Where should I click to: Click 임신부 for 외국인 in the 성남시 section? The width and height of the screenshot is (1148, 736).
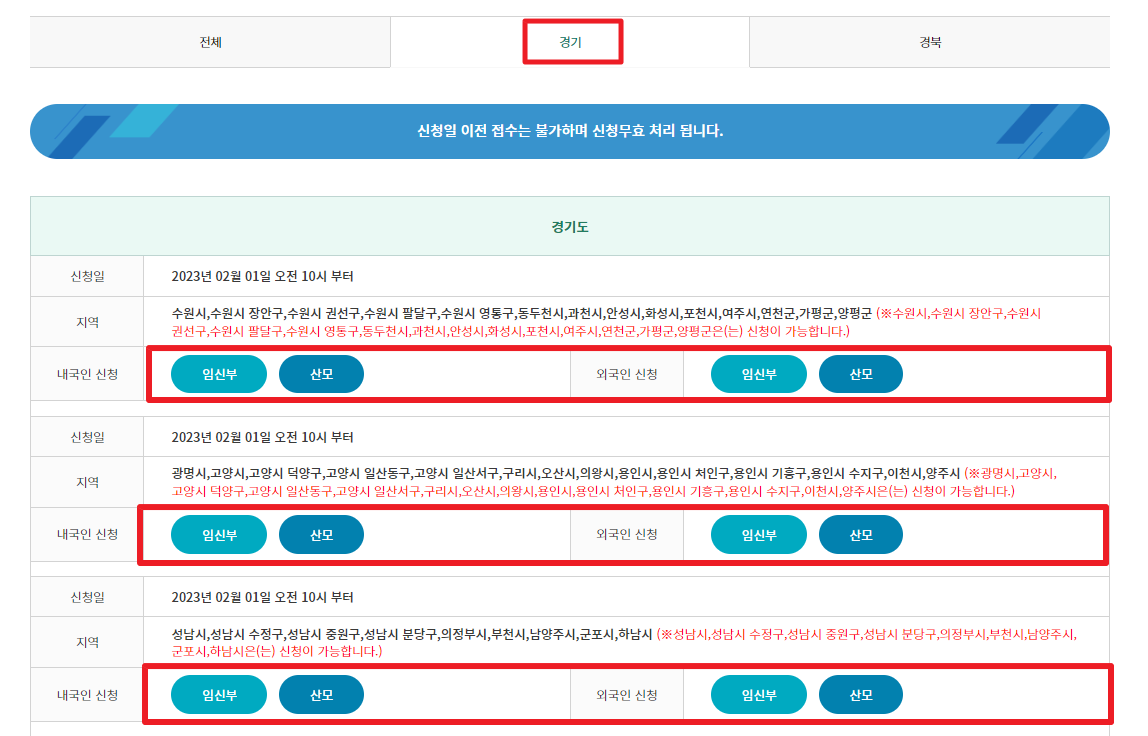tap(758, 693)
